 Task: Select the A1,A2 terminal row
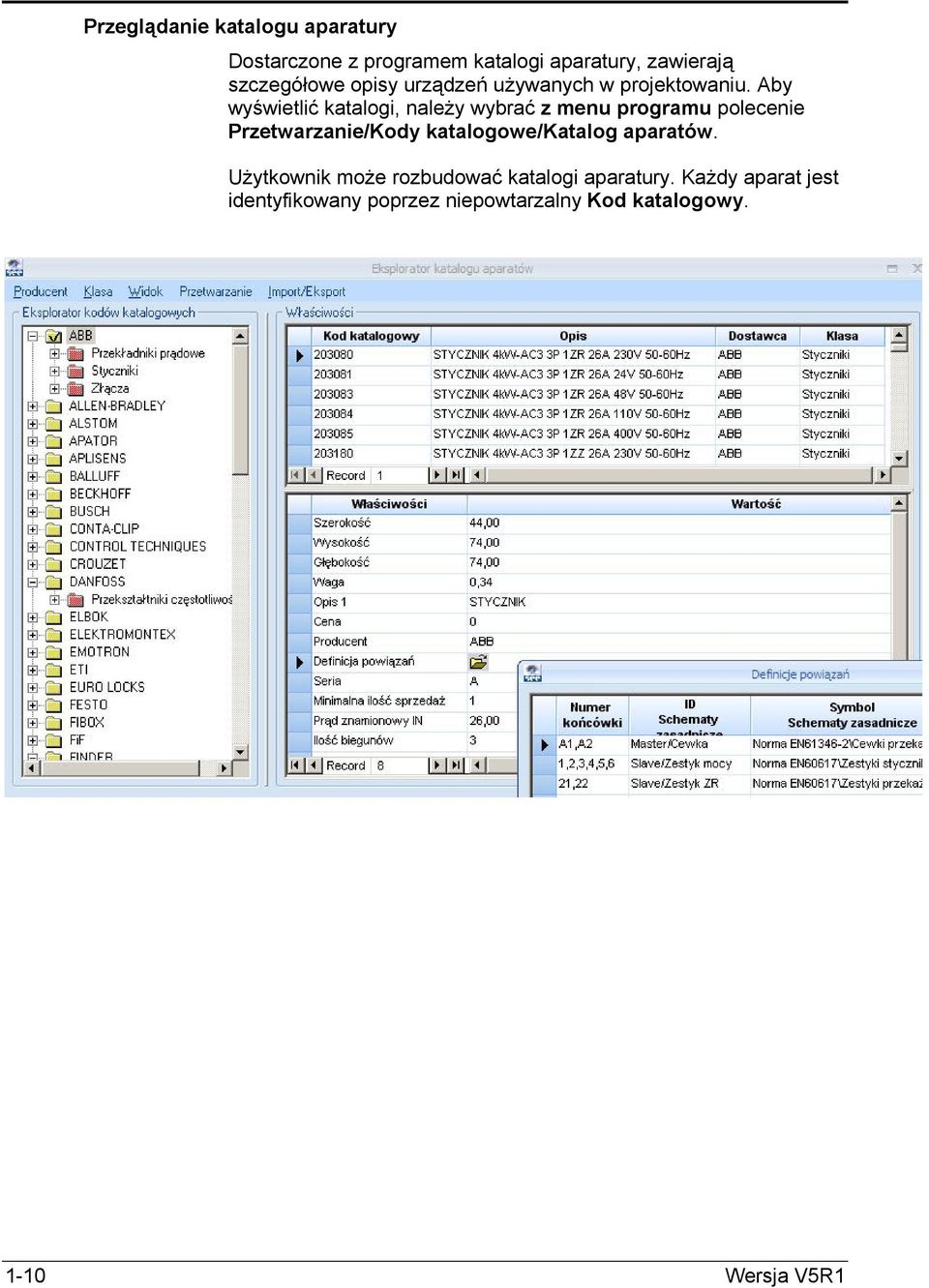point(729,744)
